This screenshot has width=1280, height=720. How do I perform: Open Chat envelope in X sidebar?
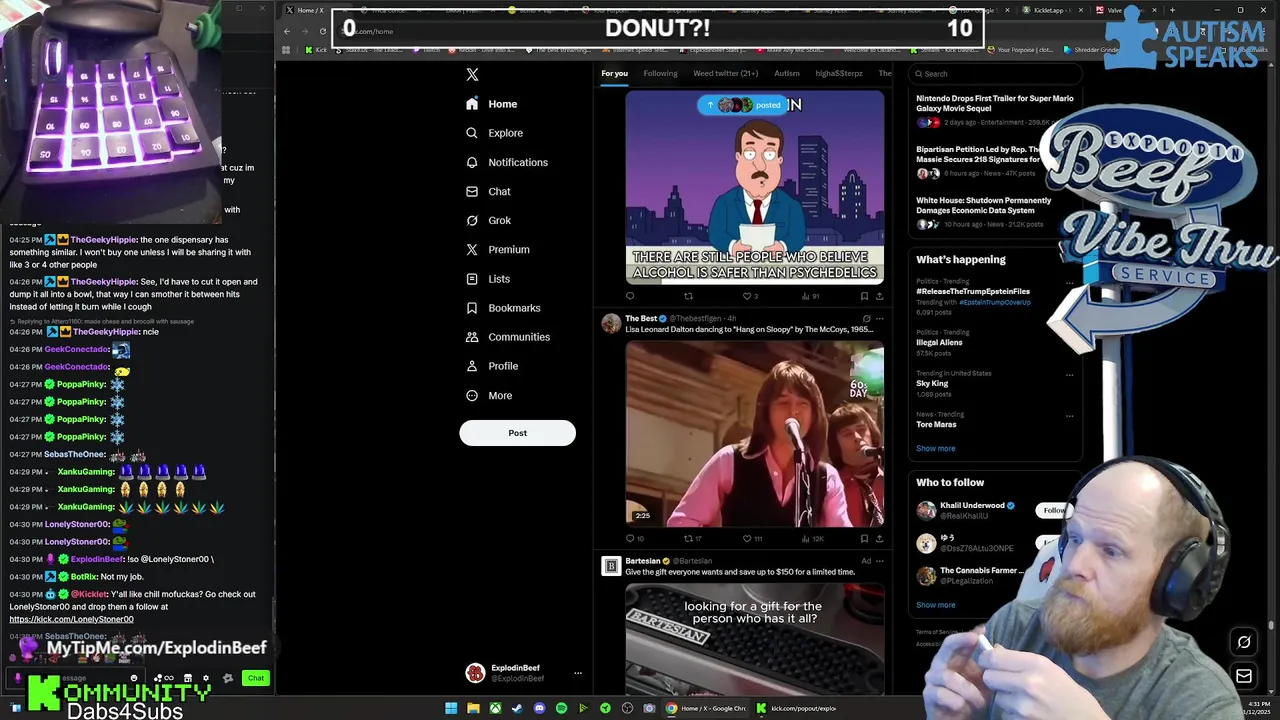pyautogui.click(x=488, y=191)
